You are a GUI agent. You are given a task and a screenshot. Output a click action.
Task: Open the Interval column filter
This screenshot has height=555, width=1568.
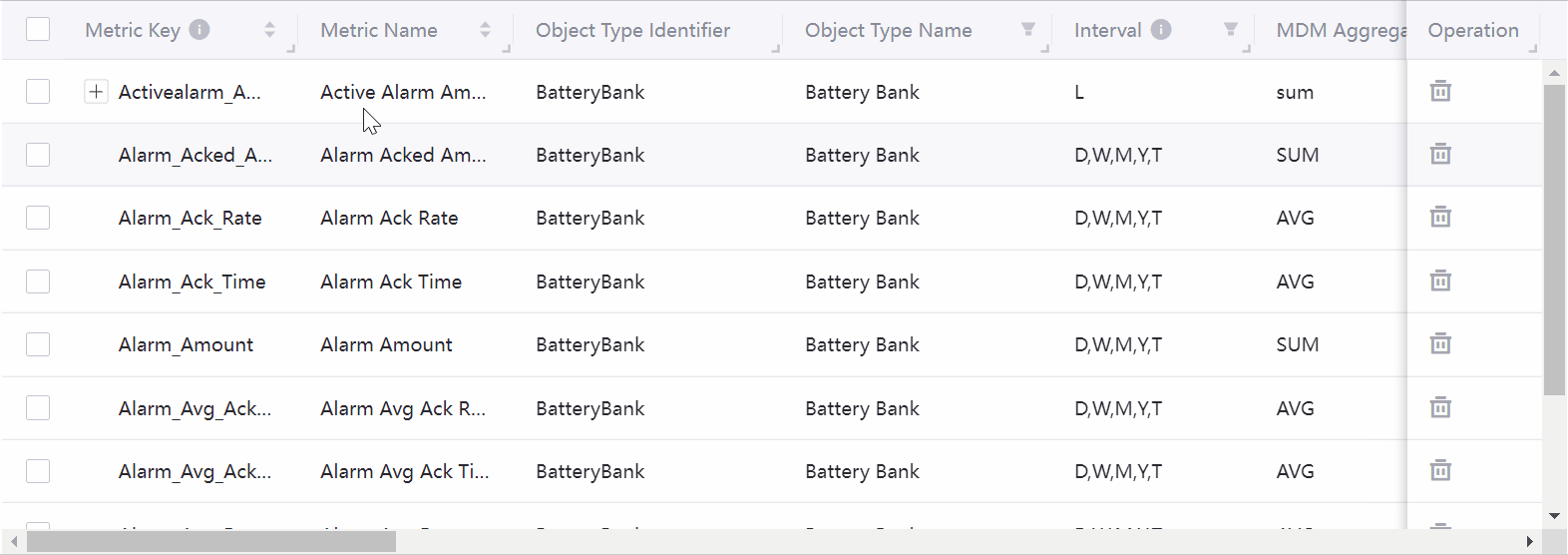click(1231, 30)
